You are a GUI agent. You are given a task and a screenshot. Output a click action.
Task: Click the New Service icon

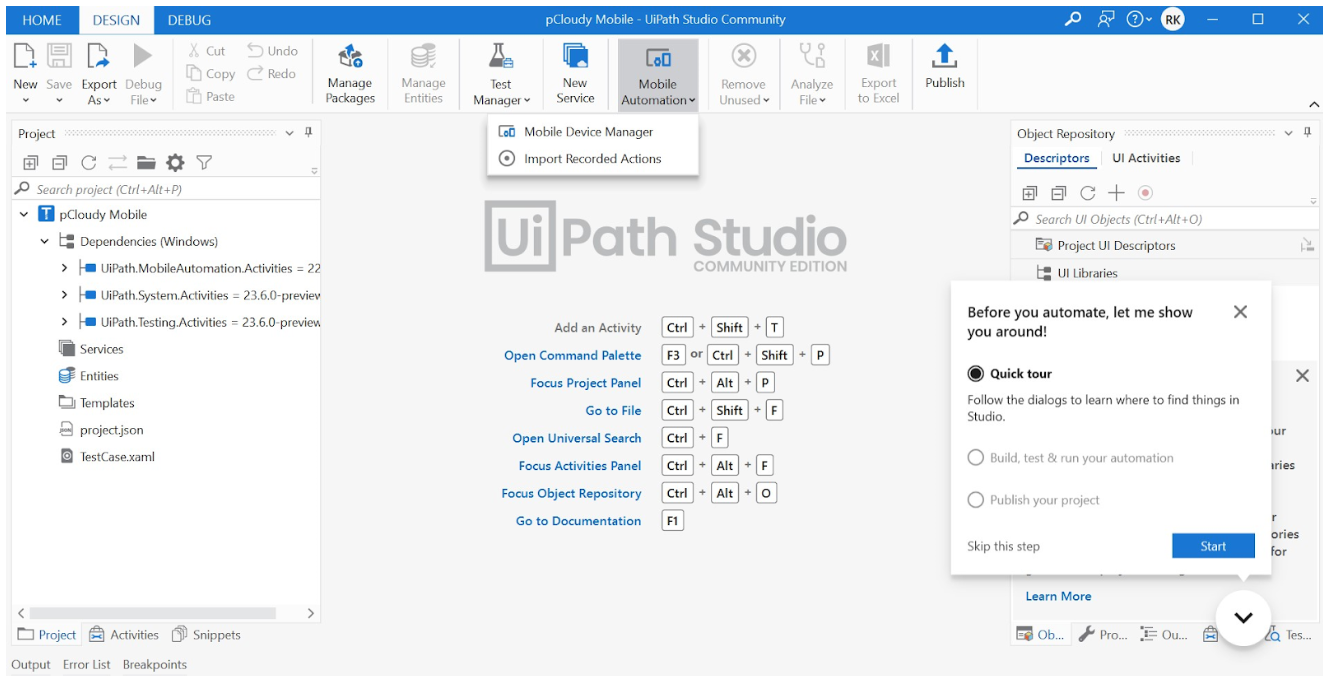(575, 58)
